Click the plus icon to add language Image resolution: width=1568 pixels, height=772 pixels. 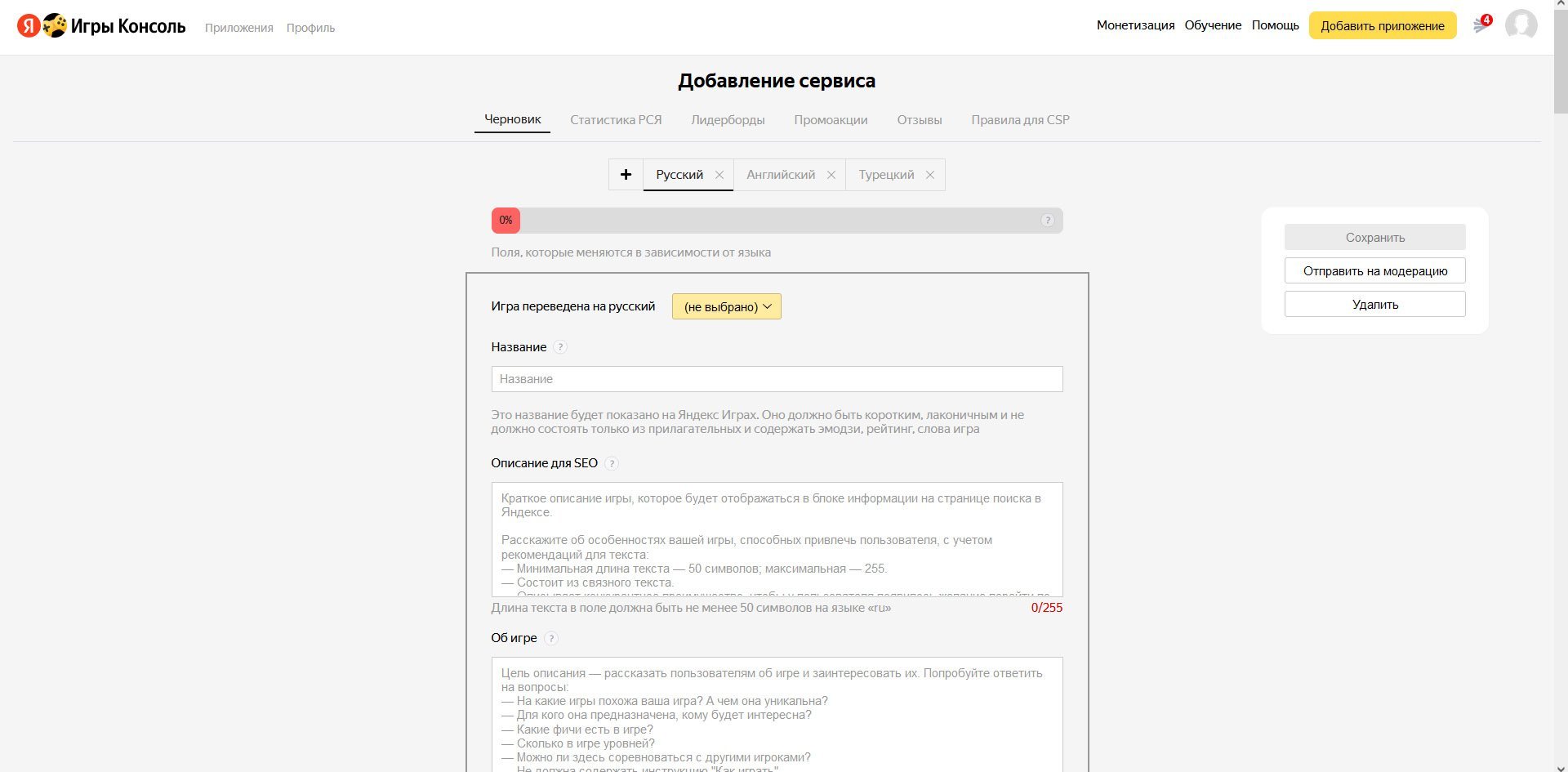point(626,175)
